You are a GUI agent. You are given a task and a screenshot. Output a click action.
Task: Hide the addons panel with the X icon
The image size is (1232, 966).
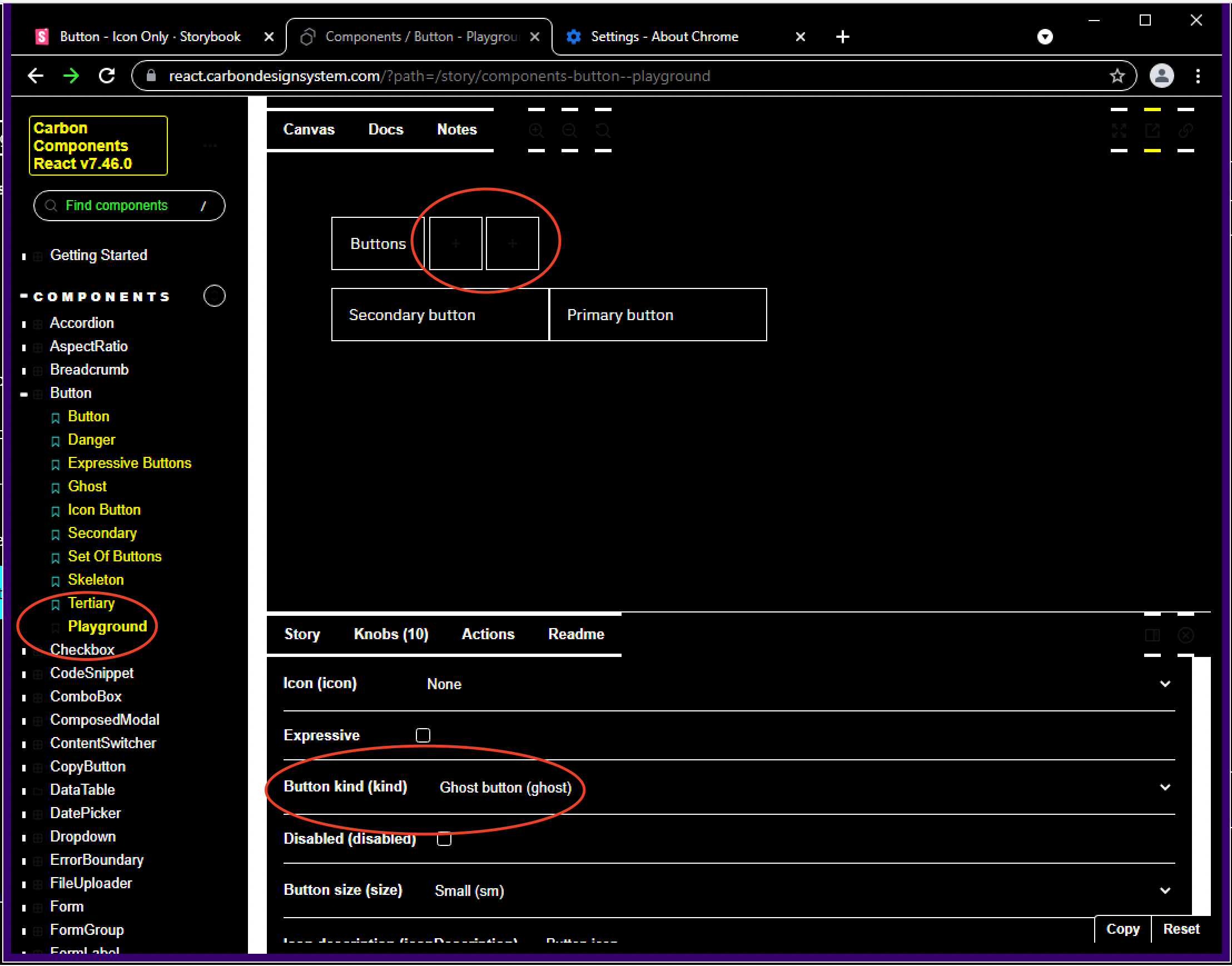click(1186, 635)
